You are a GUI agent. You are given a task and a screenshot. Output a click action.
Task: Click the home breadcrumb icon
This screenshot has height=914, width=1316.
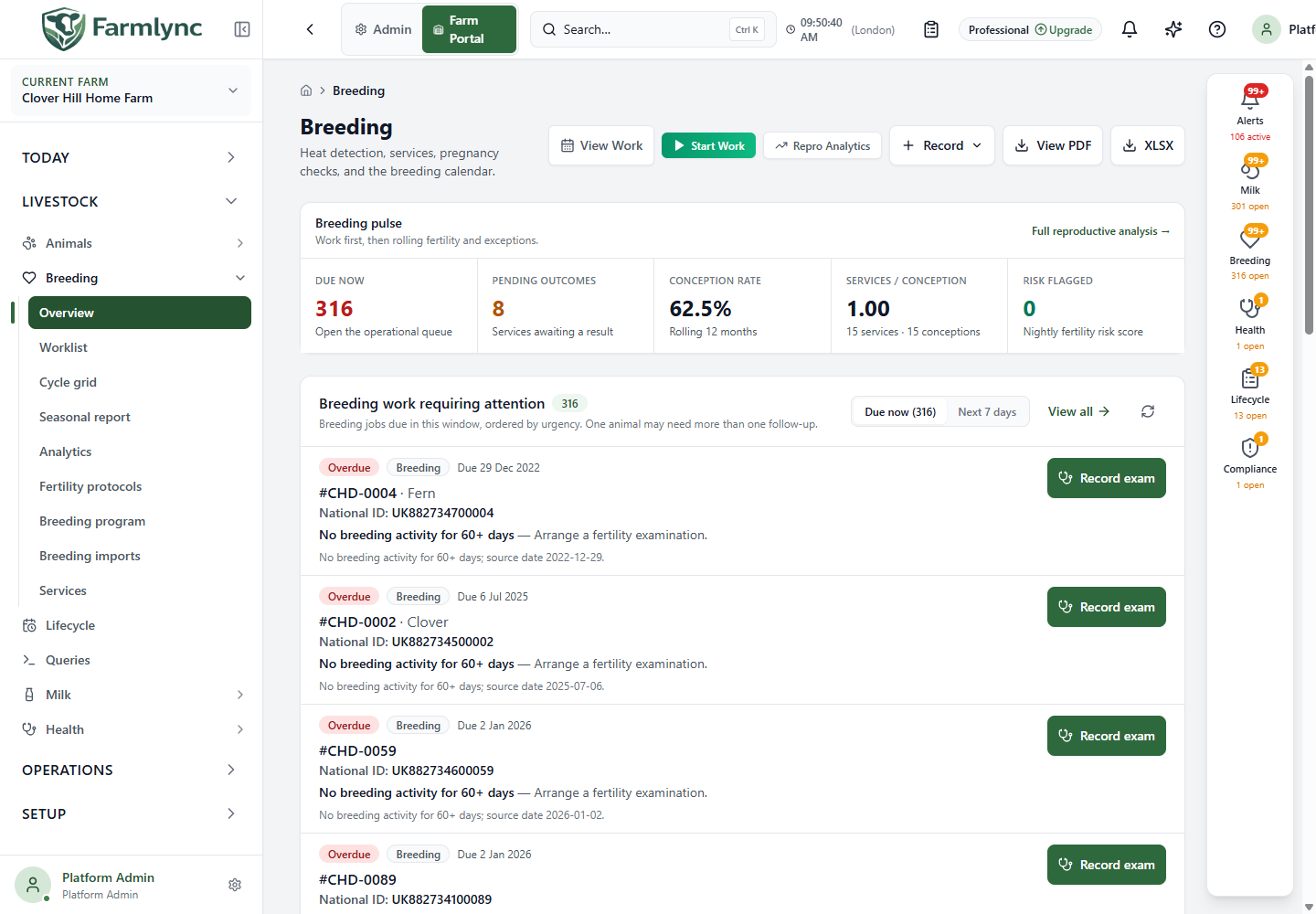(x=306, y=90)
